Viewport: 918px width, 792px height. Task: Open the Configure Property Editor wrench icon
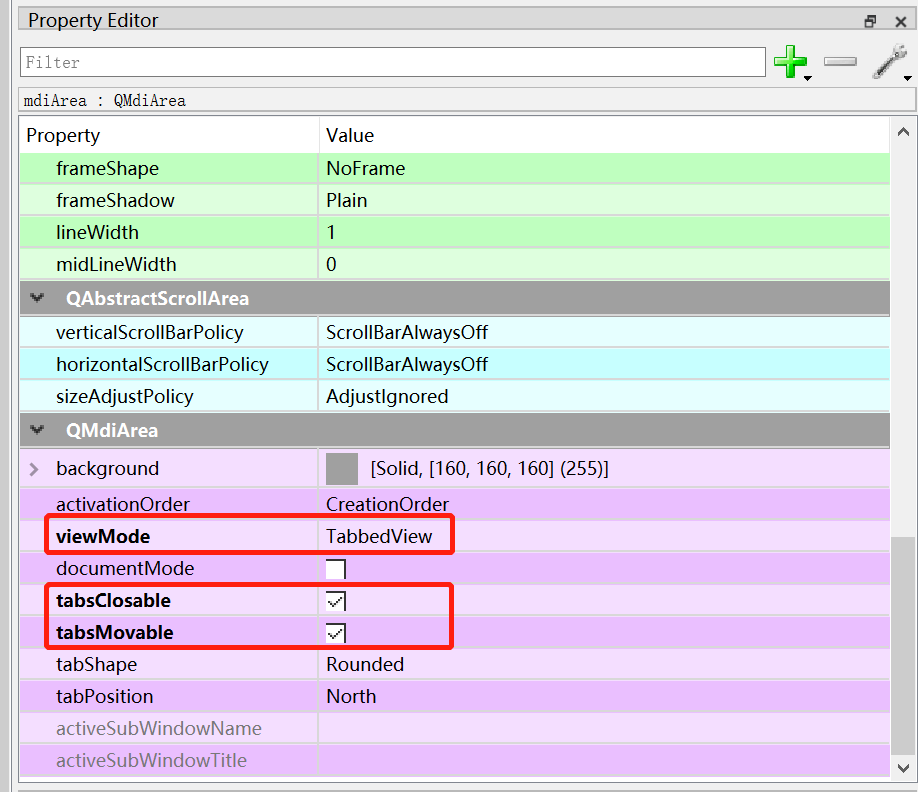click(888, 60)
